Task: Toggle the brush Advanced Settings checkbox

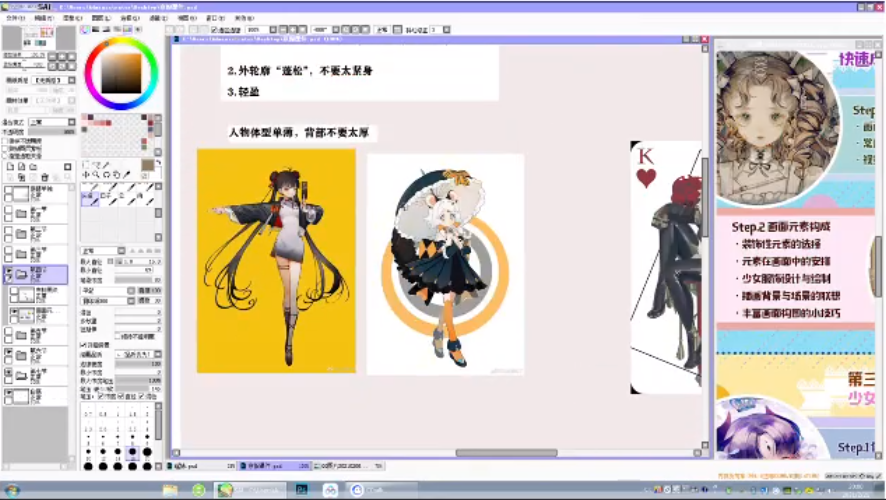Action: pyautogui.click(x=82, y=345)
